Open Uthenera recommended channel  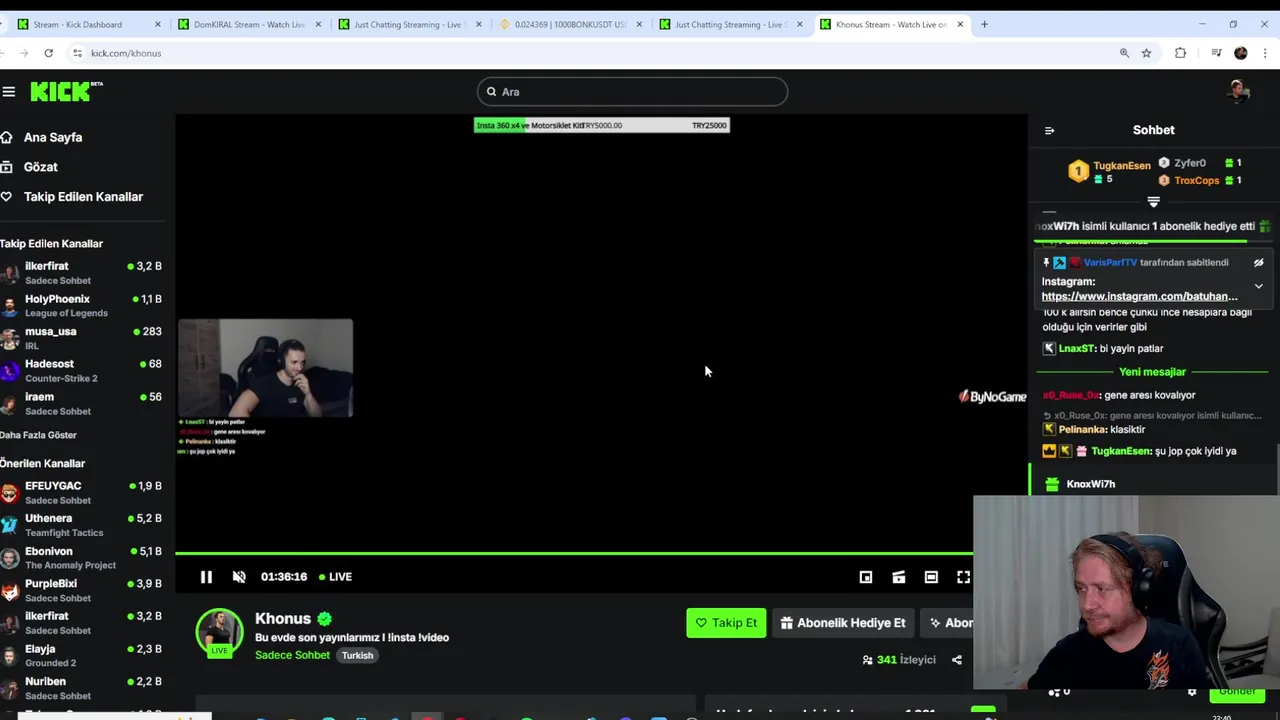pos(82,525)
